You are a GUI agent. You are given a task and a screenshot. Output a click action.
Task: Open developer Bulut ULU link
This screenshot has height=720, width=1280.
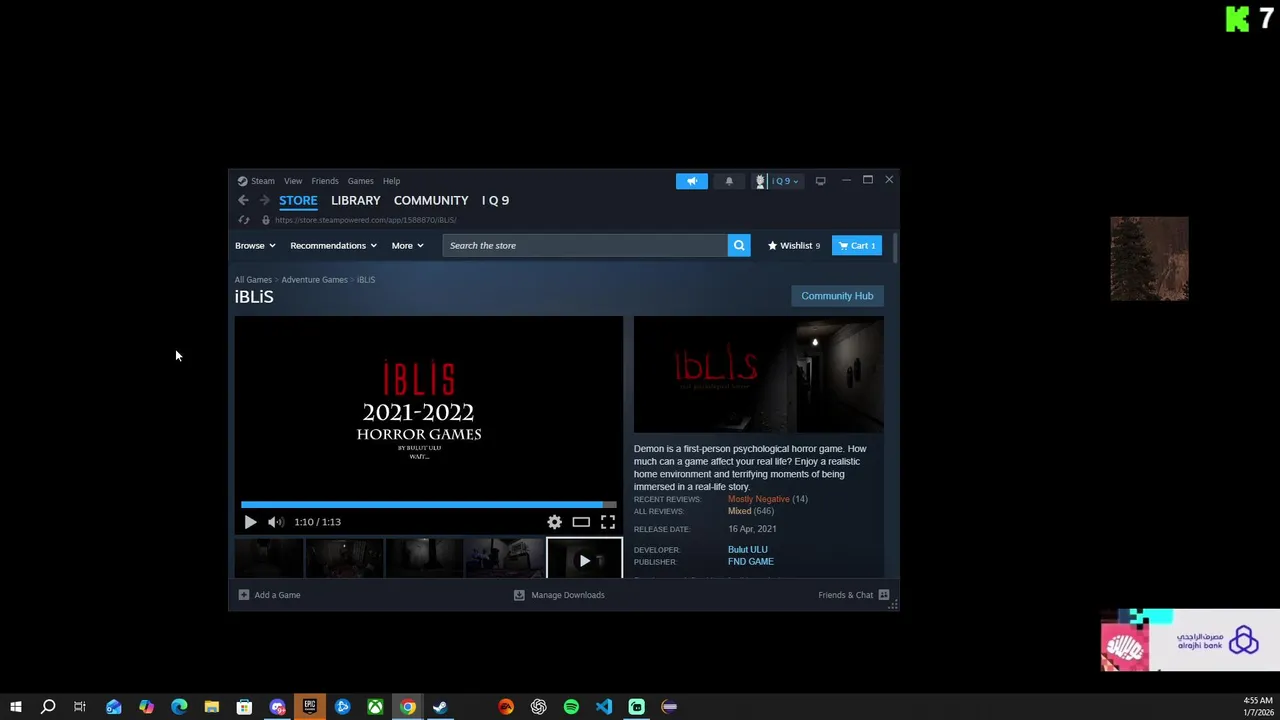click(x=748, y=550)
